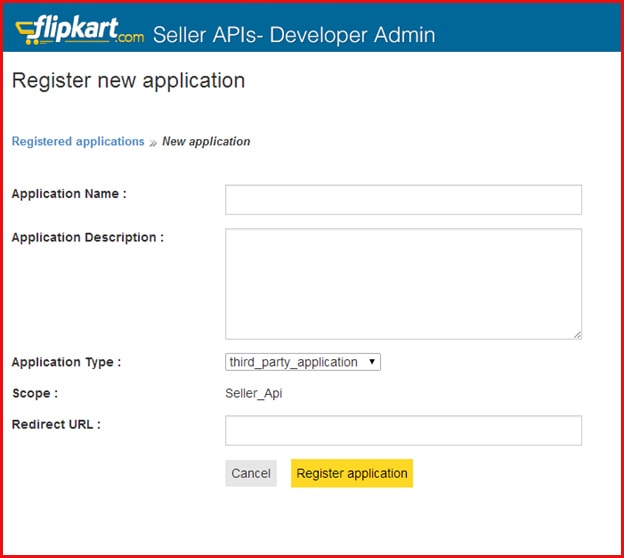Viewport: 624px width, 558px height.
Task: Focus the Application Name input field
Action: point(403,200)
